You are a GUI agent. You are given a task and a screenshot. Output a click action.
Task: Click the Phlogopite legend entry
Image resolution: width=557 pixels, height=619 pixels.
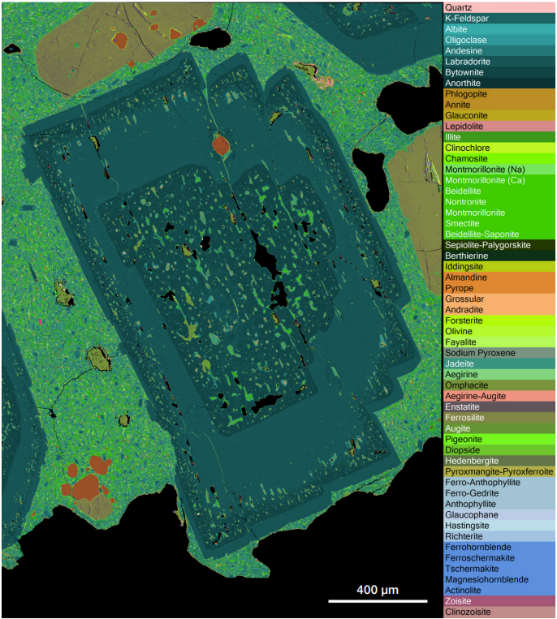coord(499,94)
